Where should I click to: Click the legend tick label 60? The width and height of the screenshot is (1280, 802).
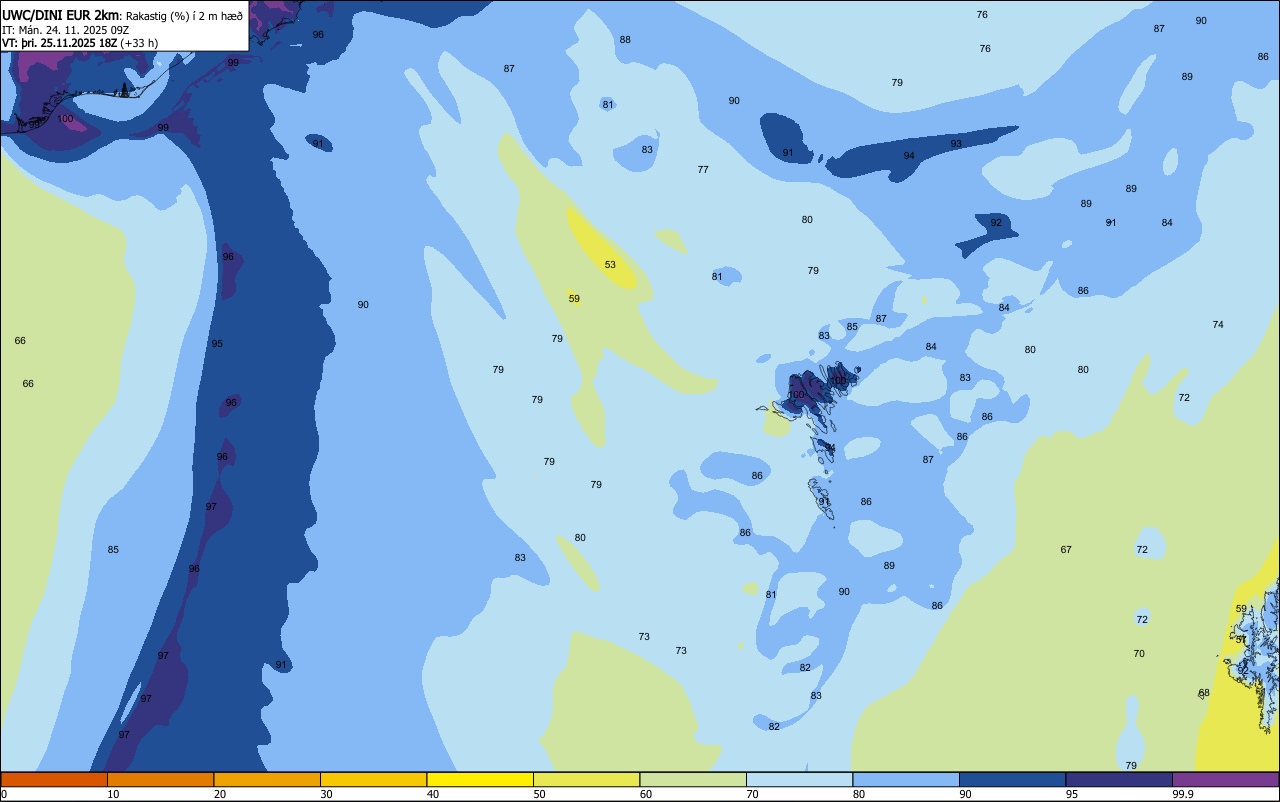point(646,794)
